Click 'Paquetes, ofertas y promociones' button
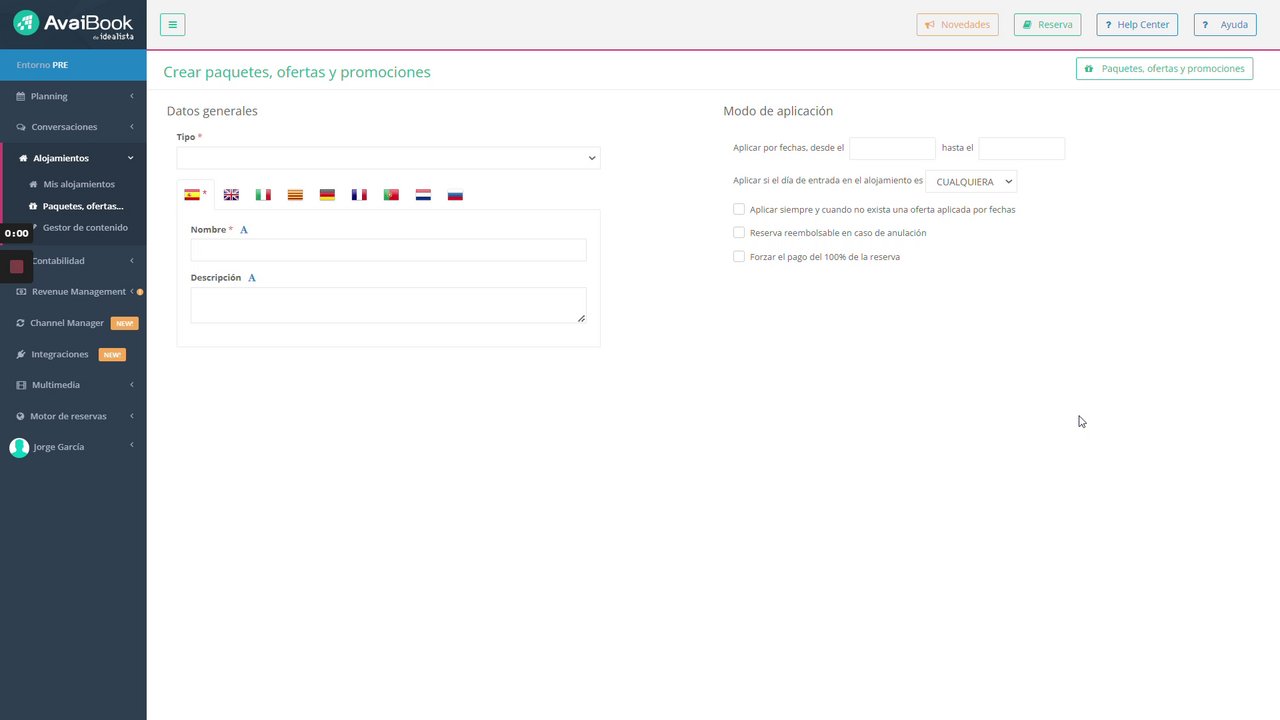Viewport: 1280px width, 720px height. 1164,69
